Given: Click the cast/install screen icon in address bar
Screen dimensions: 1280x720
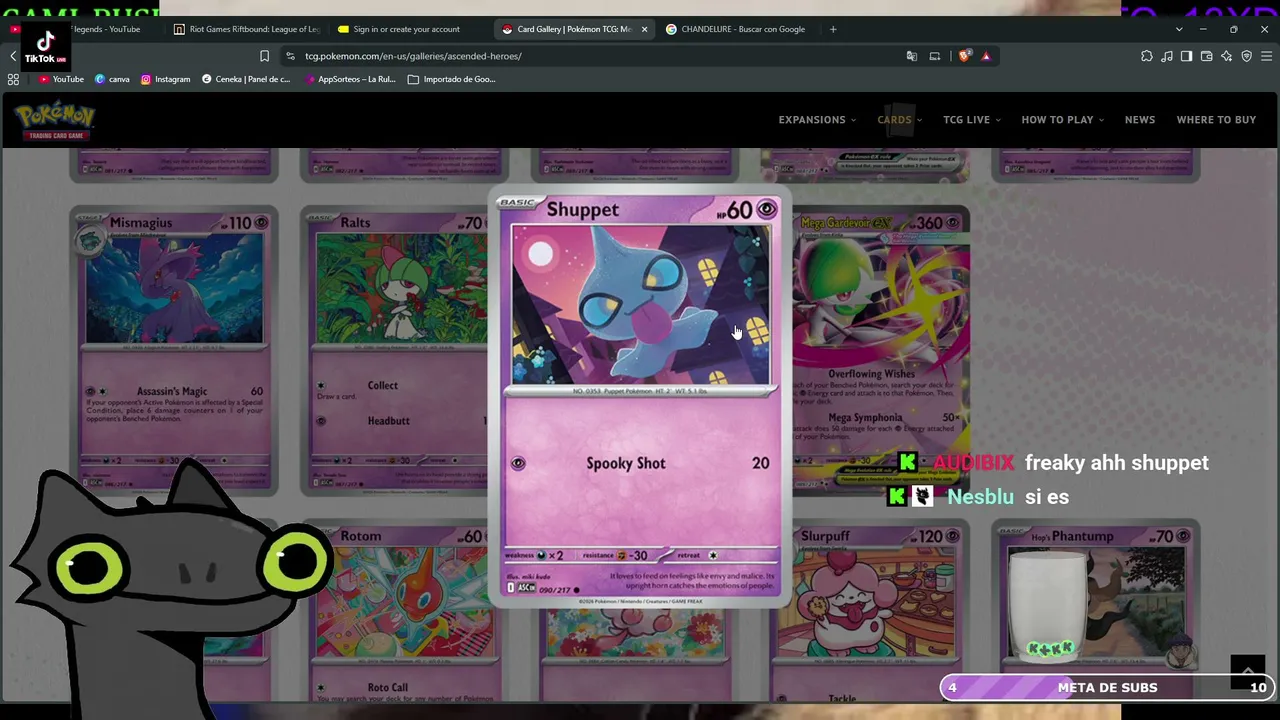Looking at the screenshot, I should (x=935, y=56).
